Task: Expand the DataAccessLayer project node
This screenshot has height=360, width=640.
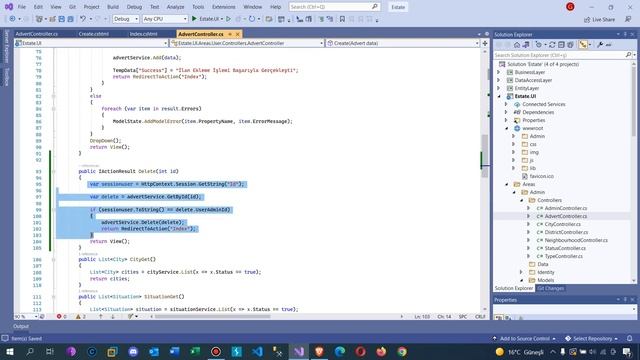Action: (498, 80)
